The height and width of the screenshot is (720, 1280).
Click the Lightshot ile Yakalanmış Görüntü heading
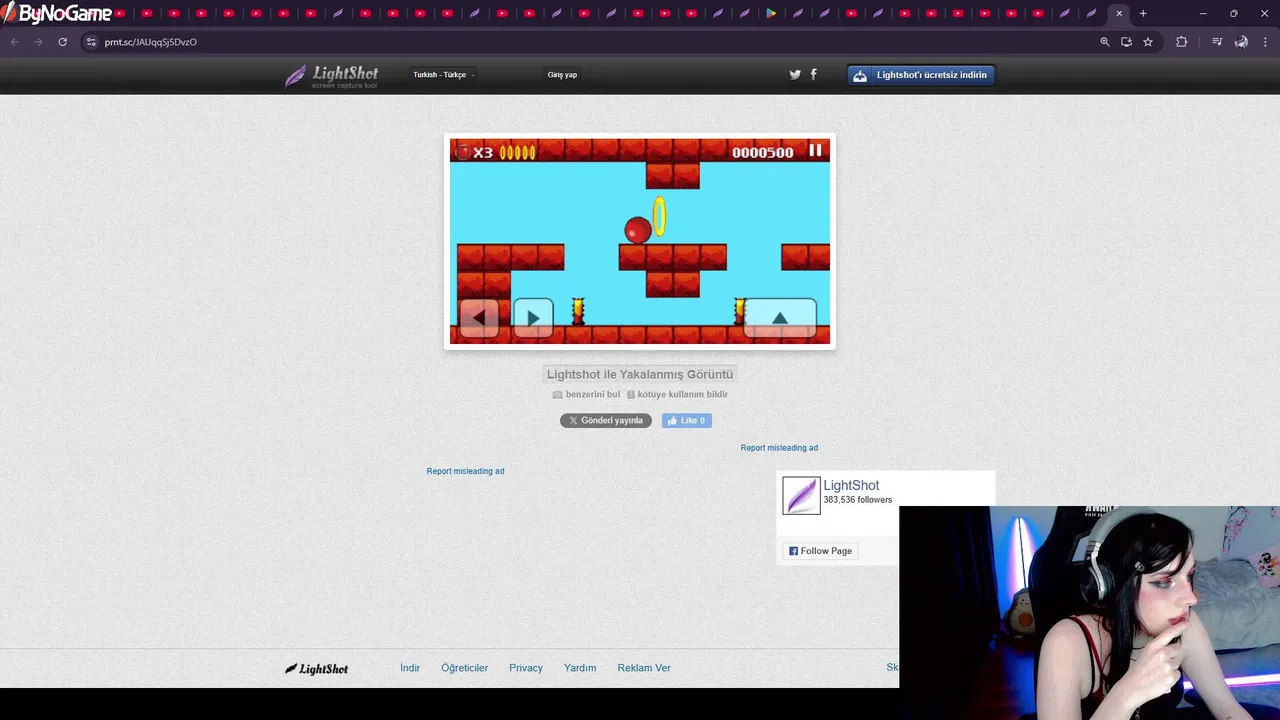point(640,374)
